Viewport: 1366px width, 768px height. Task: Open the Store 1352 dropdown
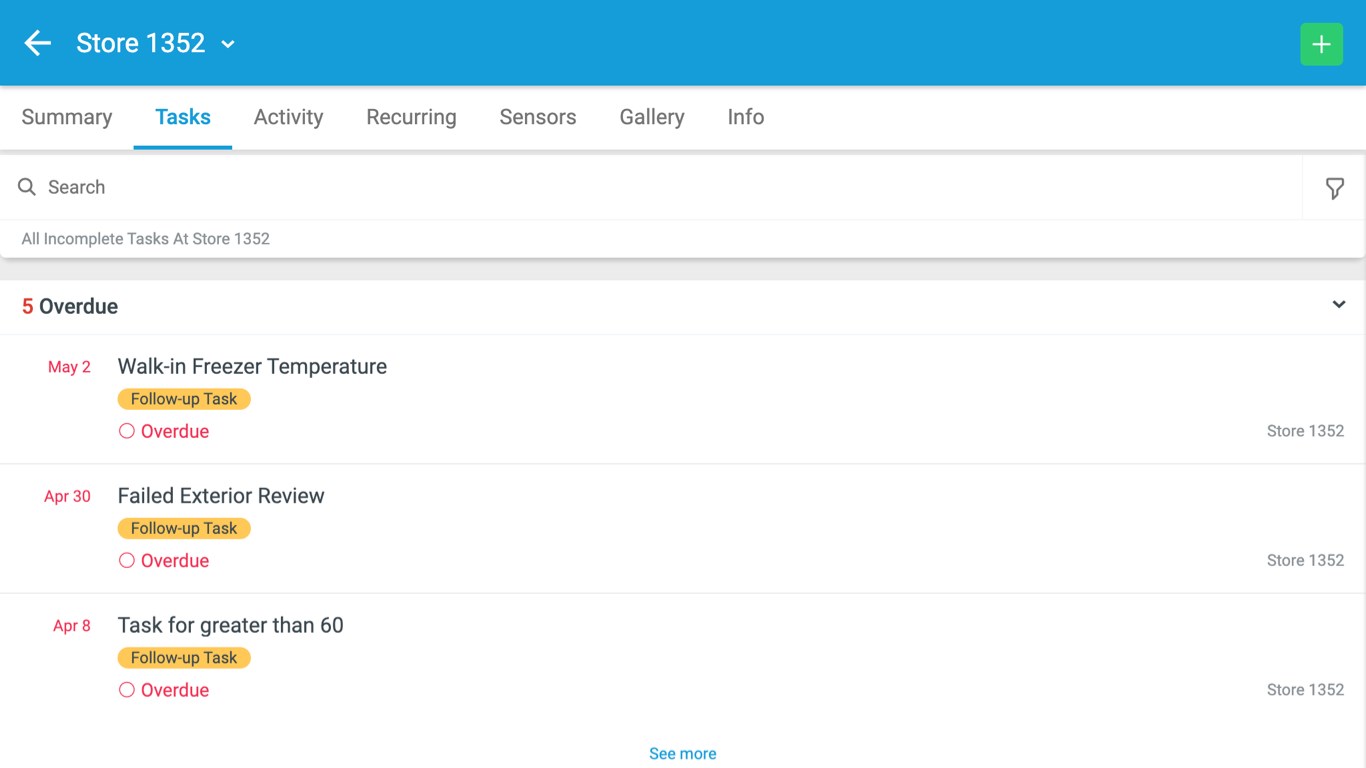(227, 44)
